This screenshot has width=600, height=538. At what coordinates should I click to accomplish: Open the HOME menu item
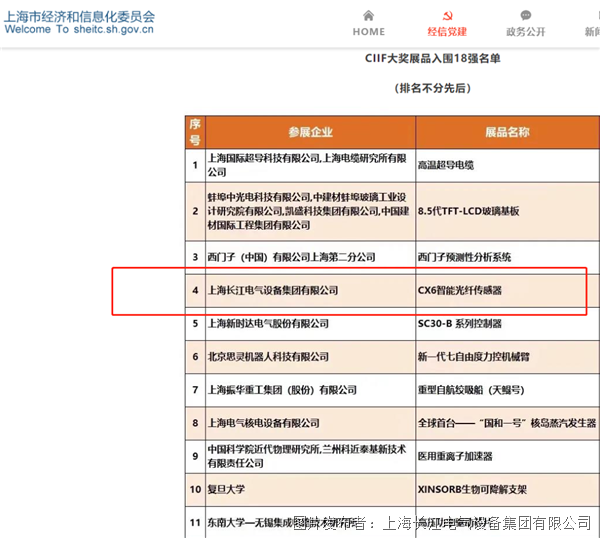[368, 24]
